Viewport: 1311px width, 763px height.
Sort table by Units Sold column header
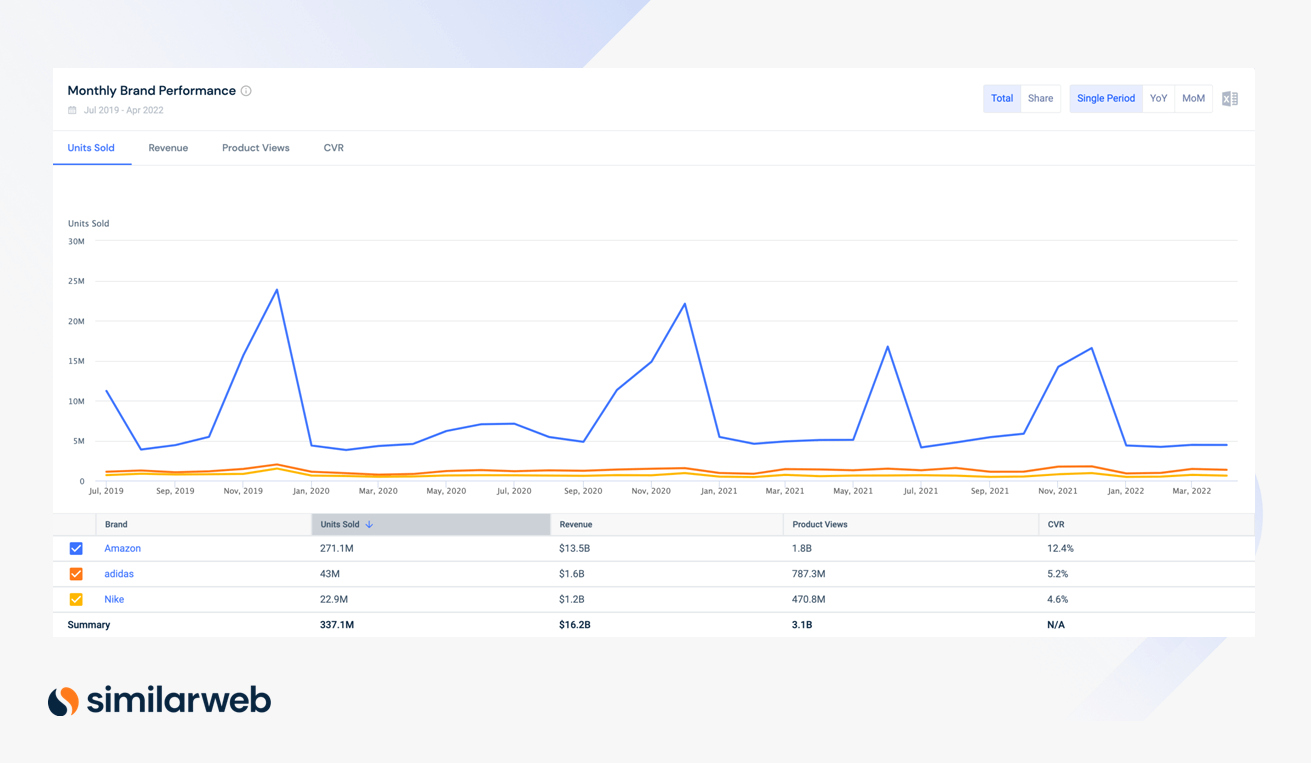(431, 524)
